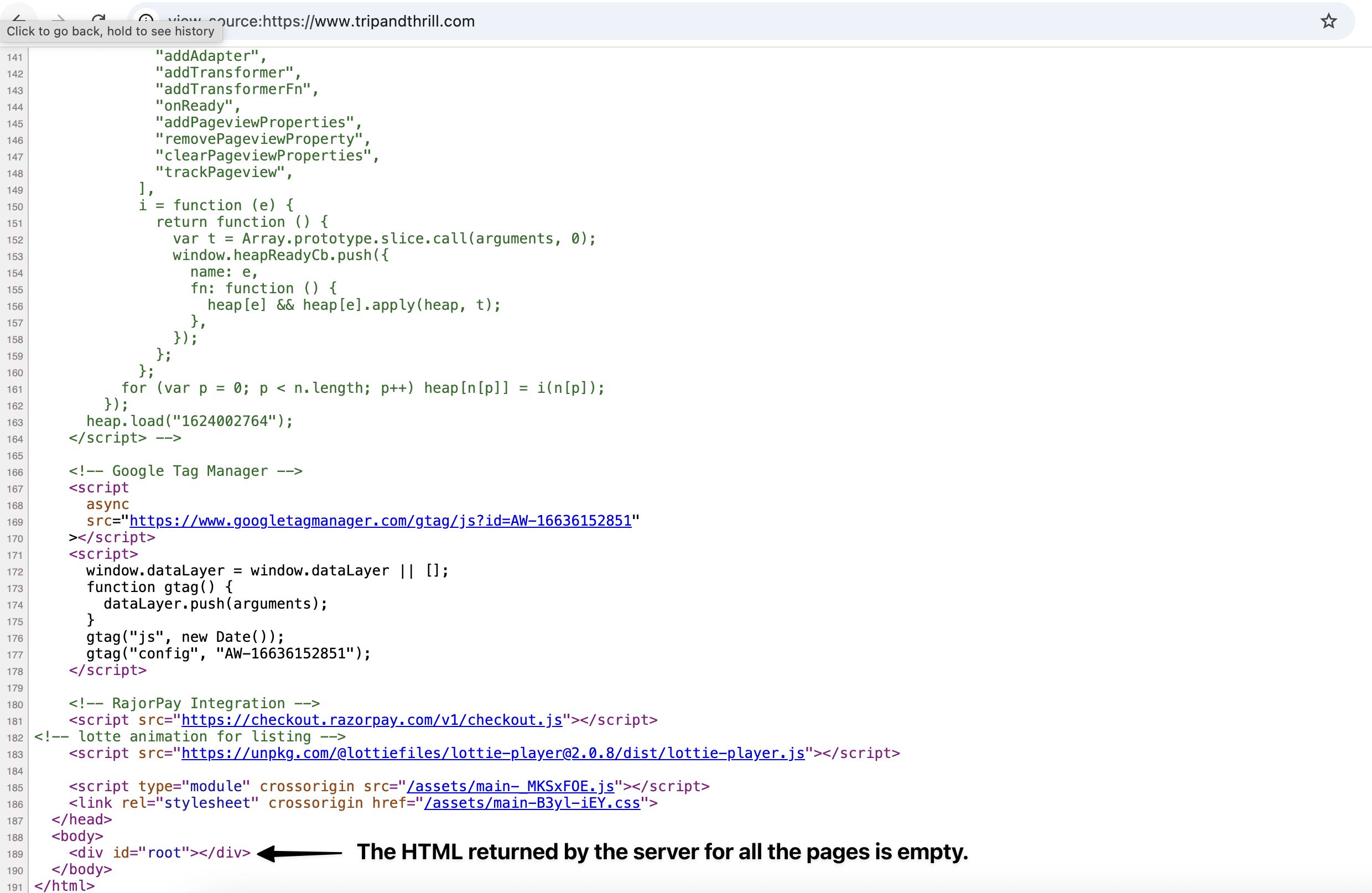Click the Google Tag Manager comment line
Screen dimensions: 1372x893
pyautogui.click(x=186, y=471)
